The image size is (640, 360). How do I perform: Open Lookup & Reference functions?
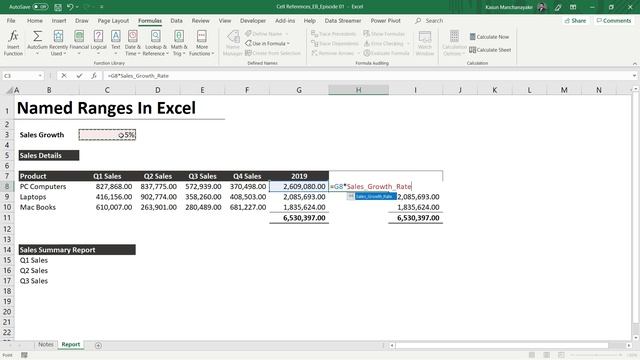(x=156, y=42)
